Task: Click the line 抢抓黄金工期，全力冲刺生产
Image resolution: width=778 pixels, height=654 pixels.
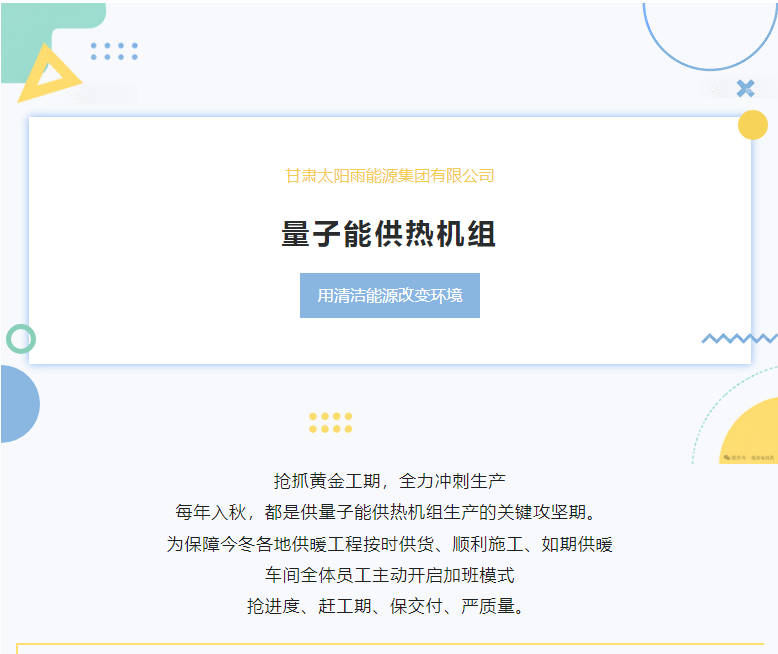Action: click(x=389, y=481)
